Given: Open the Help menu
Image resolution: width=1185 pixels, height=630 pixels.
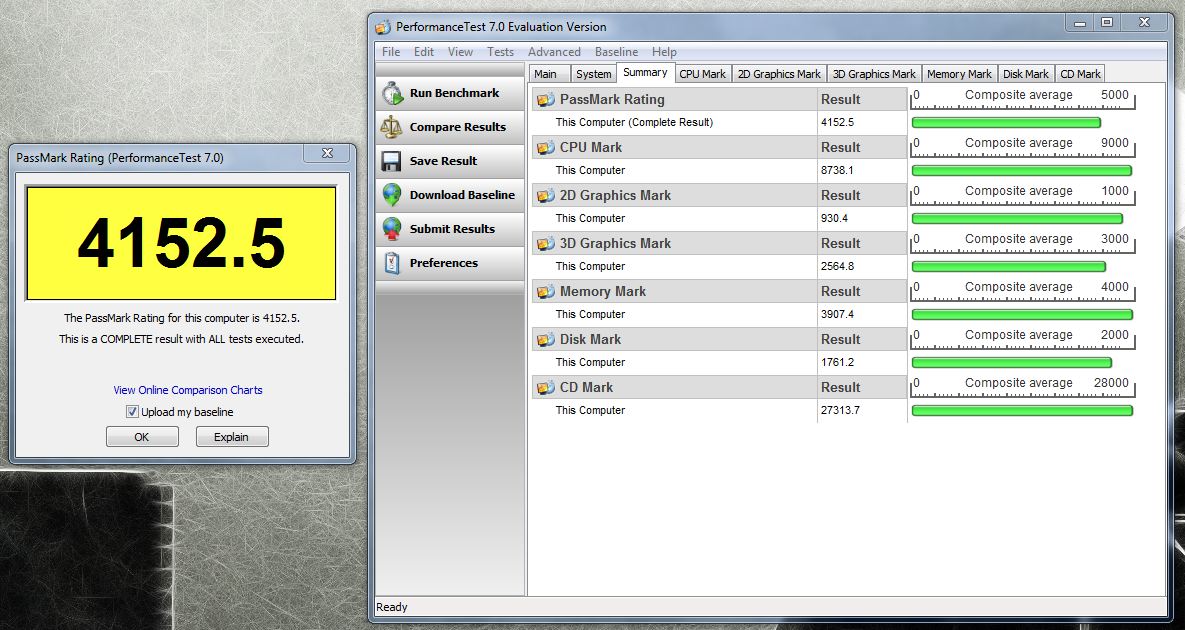Looking at the screenshot, I should pos(664,51).
